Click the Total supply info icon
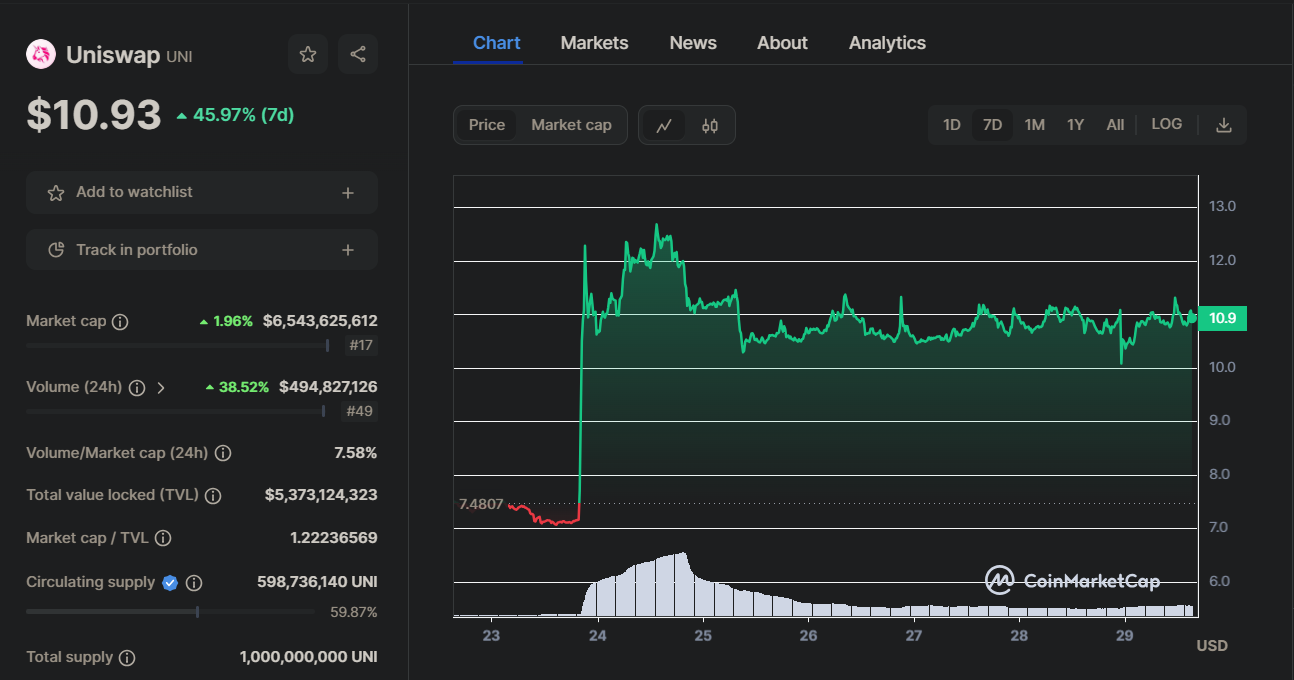Viewport: 1294px width, 680px height. pos(127,658)
